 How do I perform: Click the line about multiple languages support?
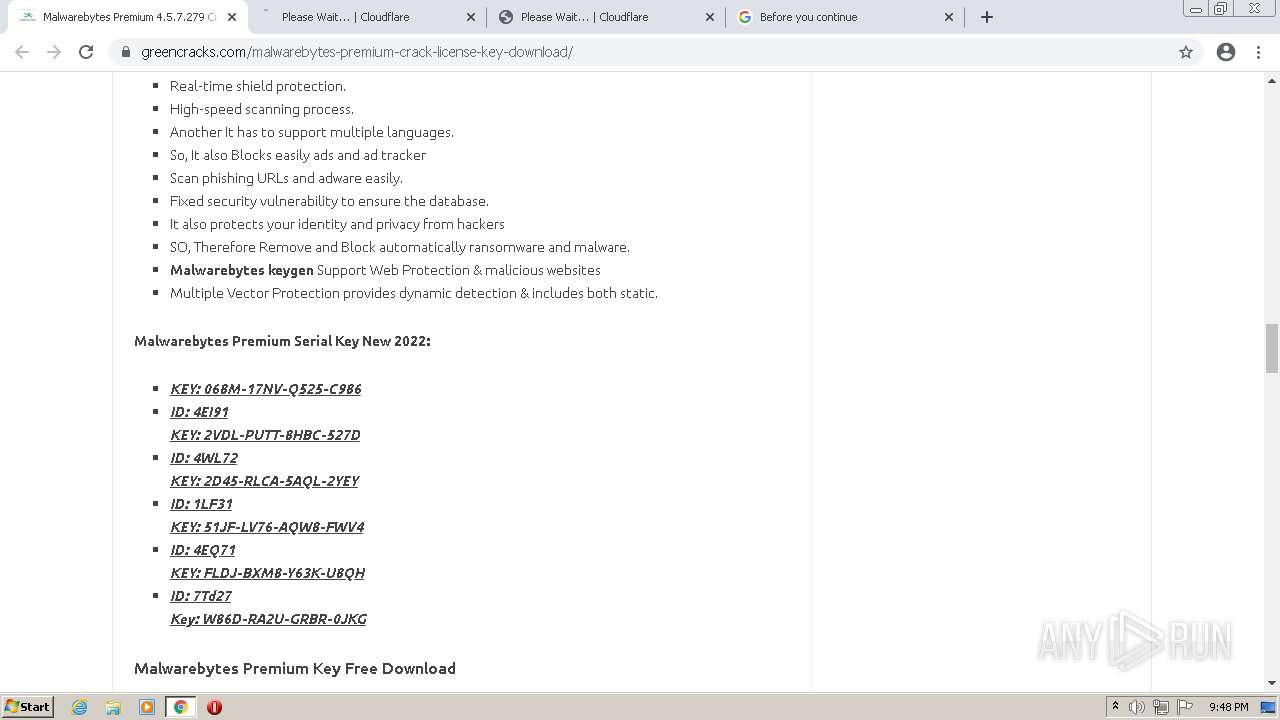point(312,132)
